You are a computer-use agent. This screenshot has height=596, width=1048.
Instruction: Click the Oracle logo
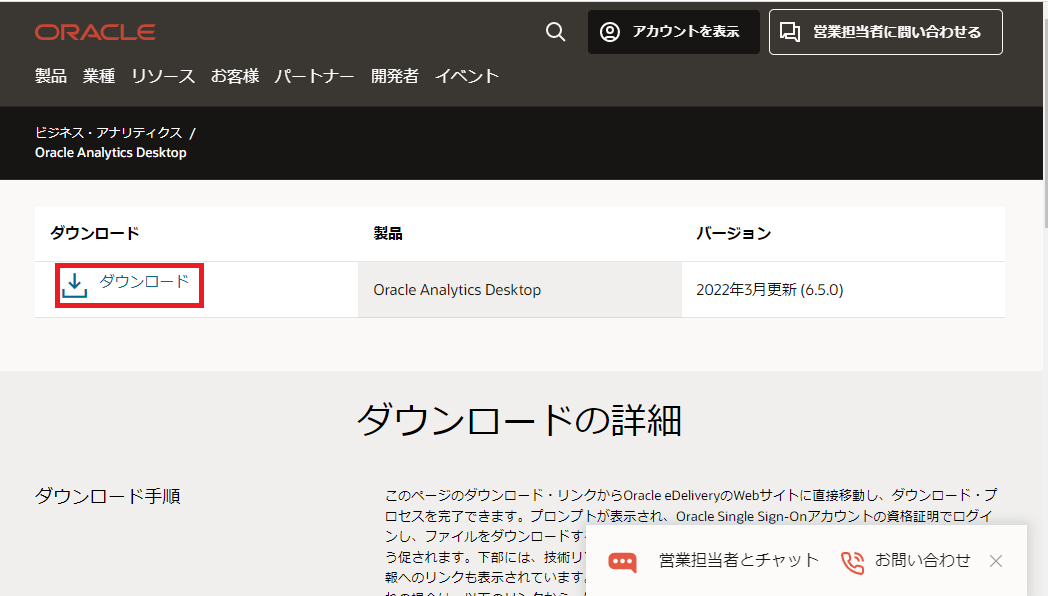(x=95, y=31)
